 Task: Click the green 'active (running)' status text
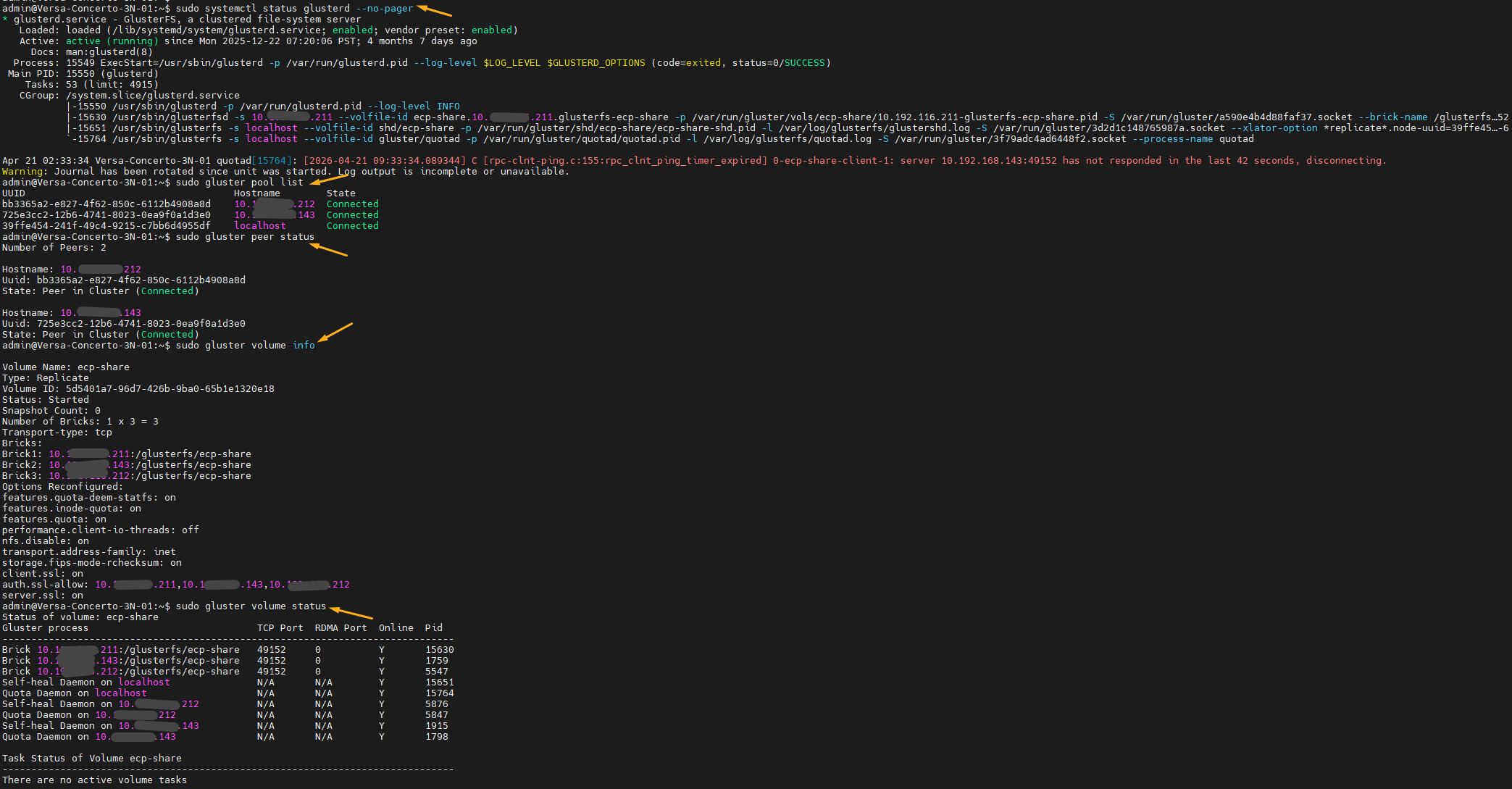point(112,41)
